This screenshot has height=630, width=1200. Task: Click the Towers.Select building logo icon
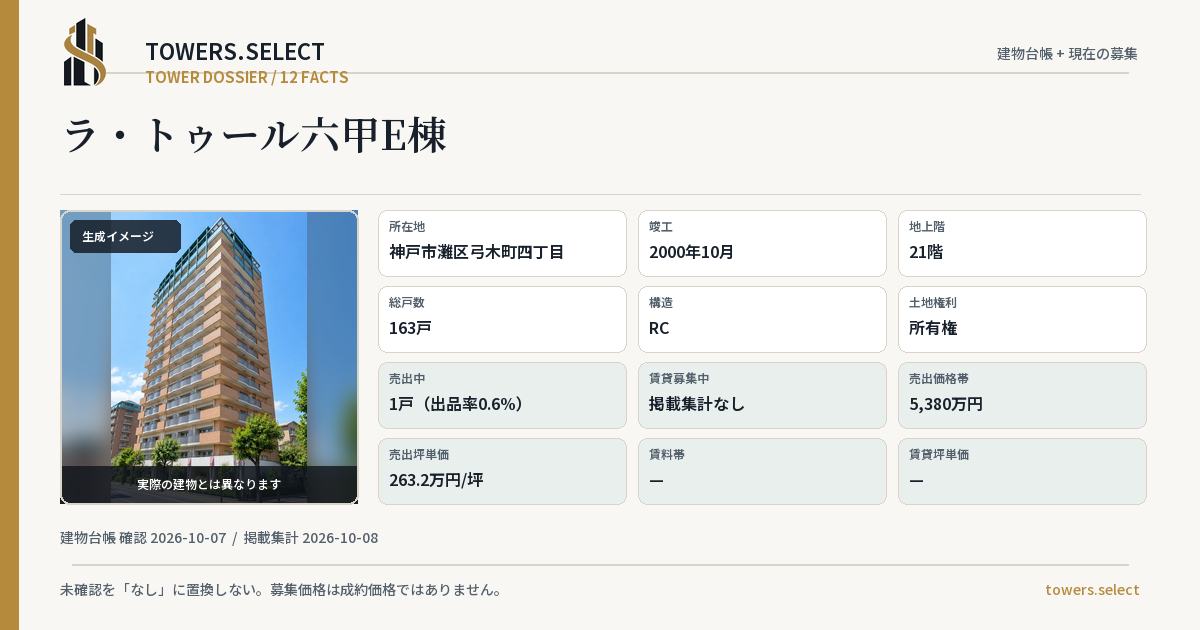tap(85, 52)
